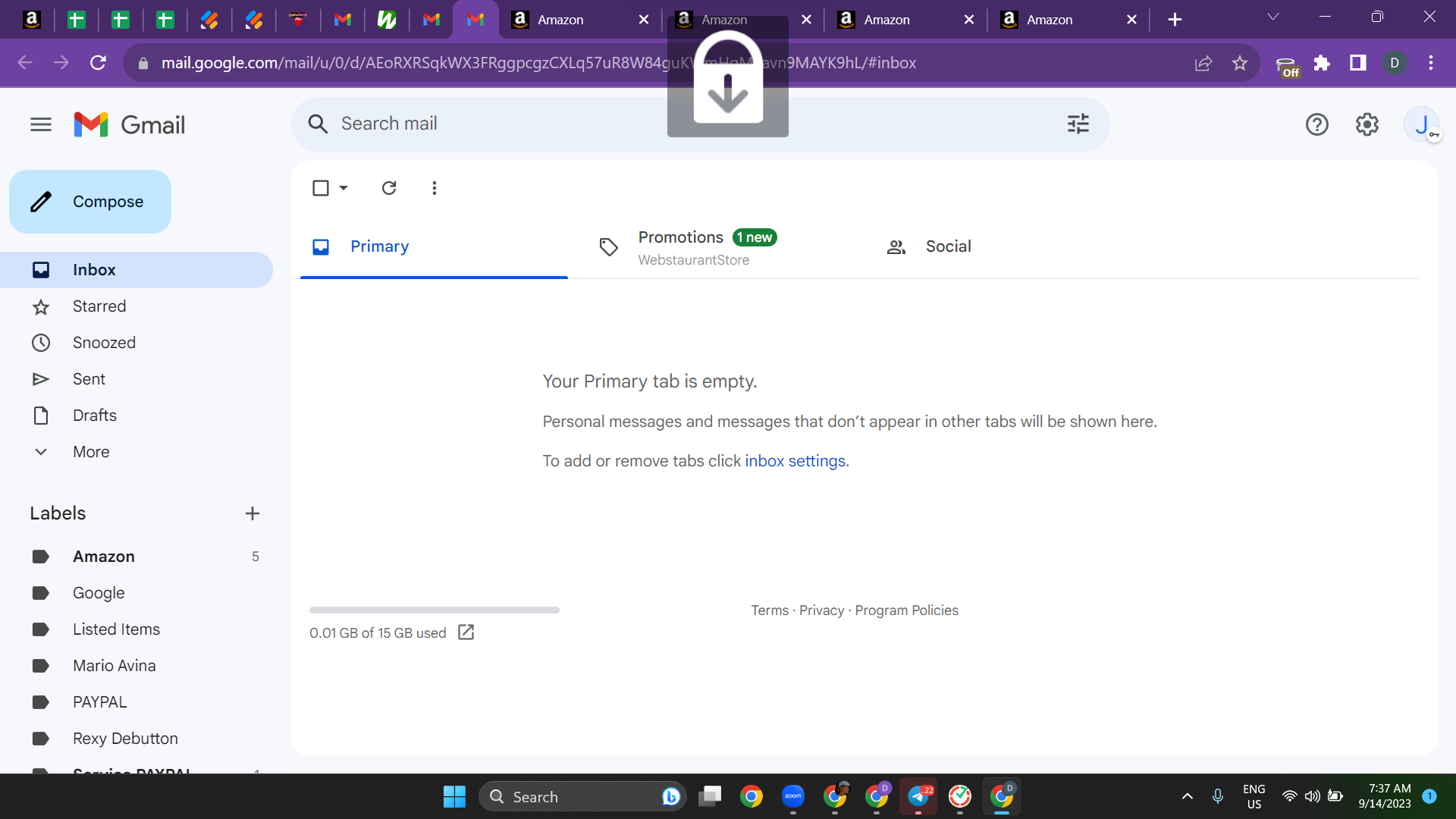Open Windows Start menu

pos(454,796)
